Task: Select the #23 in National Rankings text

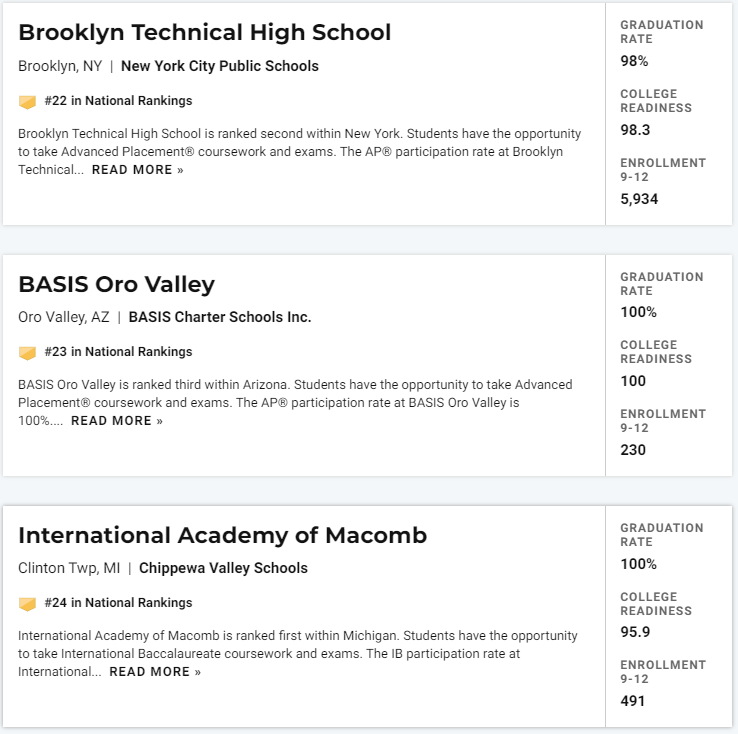Action: tap(118, 352)
